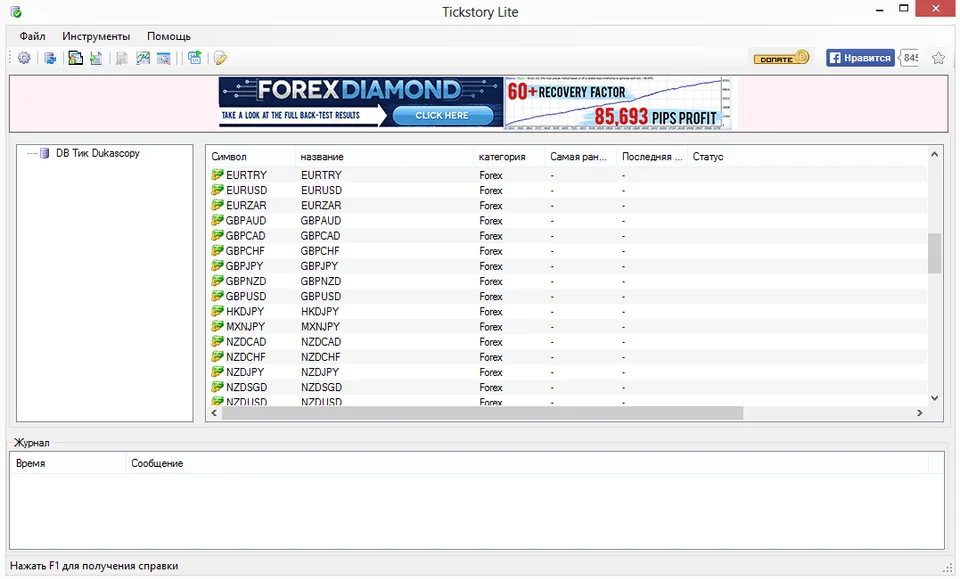Click the symbol list's scroll up arrow
Image resolution: width=960 pixels, height=579 pixels.
934,155
